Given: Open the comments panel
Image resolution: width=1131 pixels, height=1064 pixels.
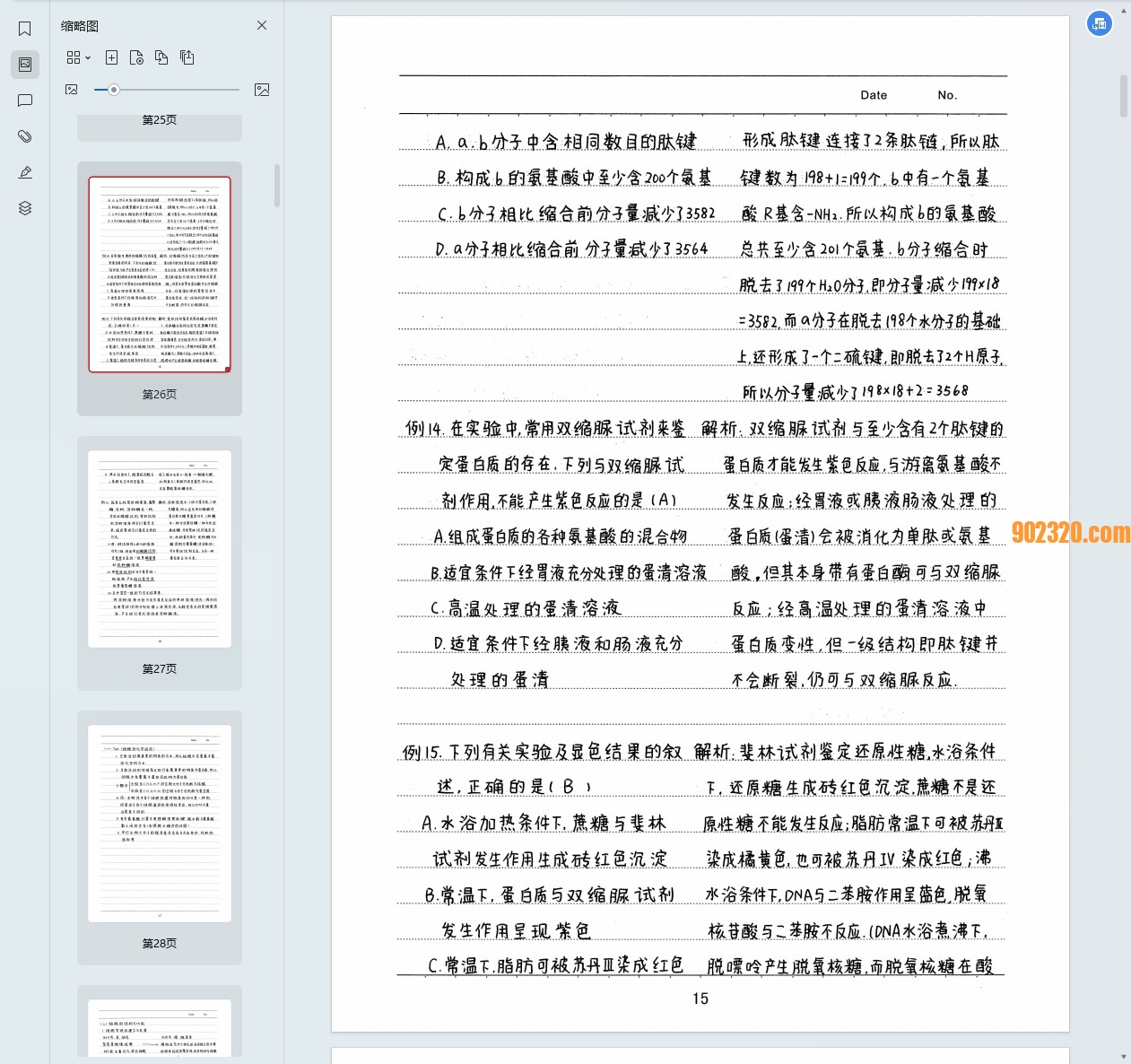Looking at the screenshot, I should click(x=25, y=100).
